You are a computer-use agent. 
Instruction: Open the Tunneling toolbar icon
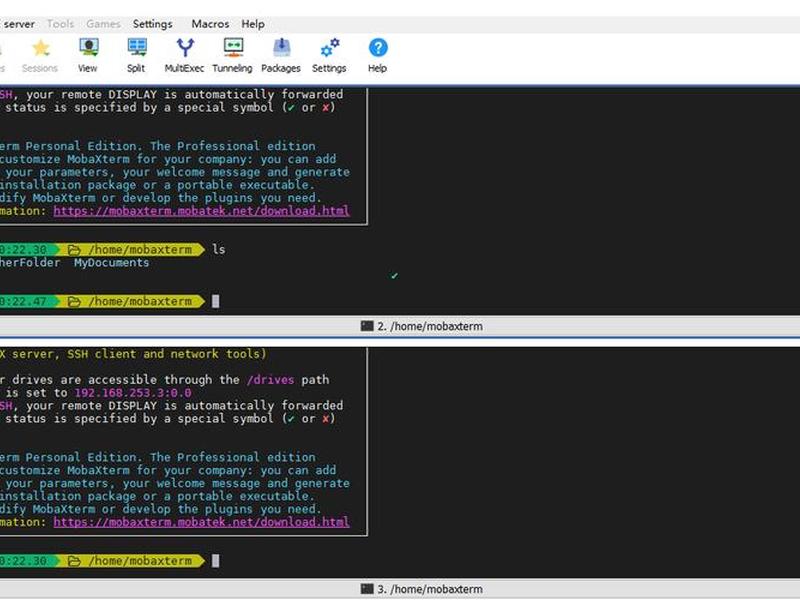233,47
